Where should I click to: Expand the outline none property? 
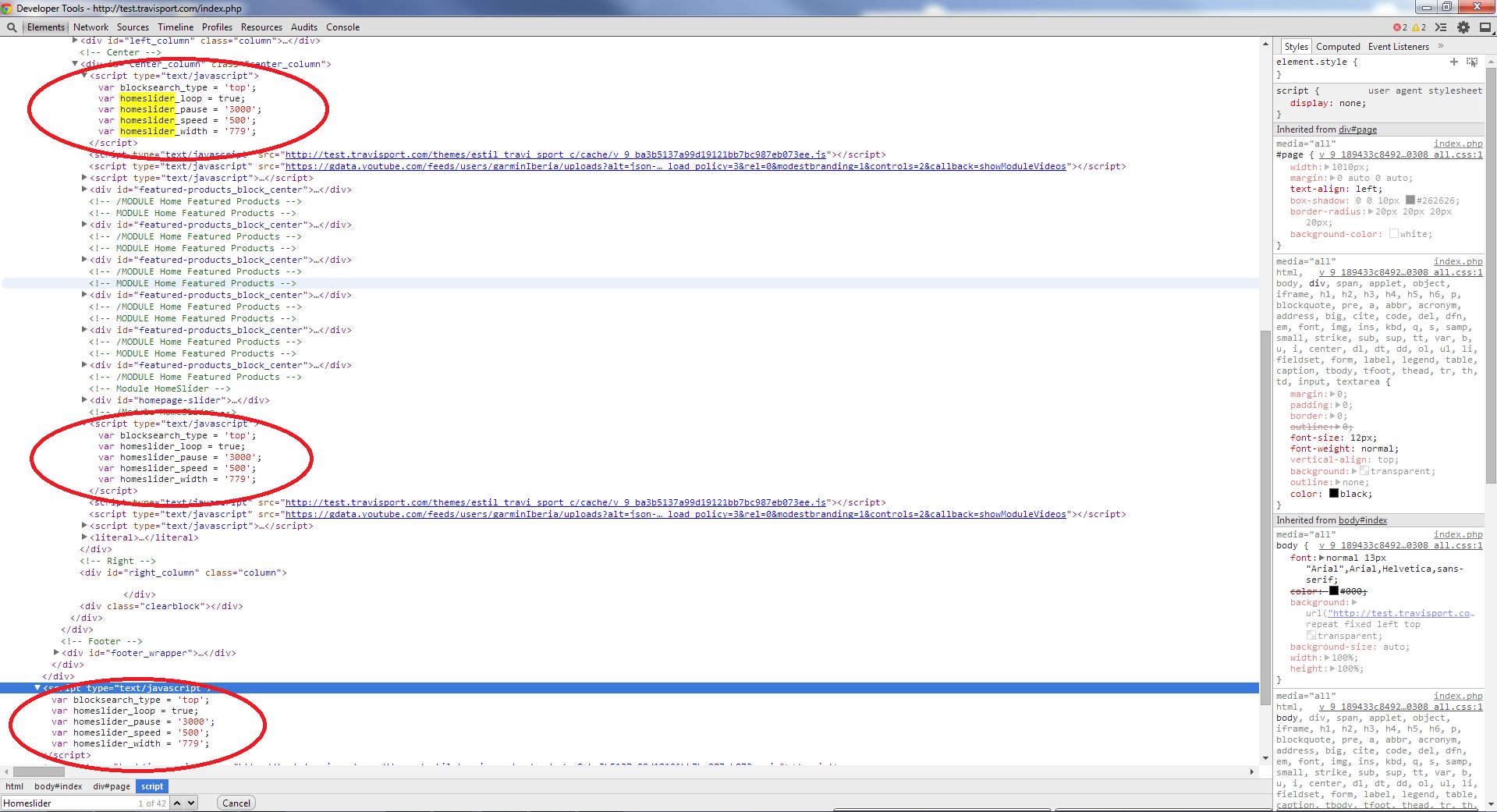coord(1338,482)
